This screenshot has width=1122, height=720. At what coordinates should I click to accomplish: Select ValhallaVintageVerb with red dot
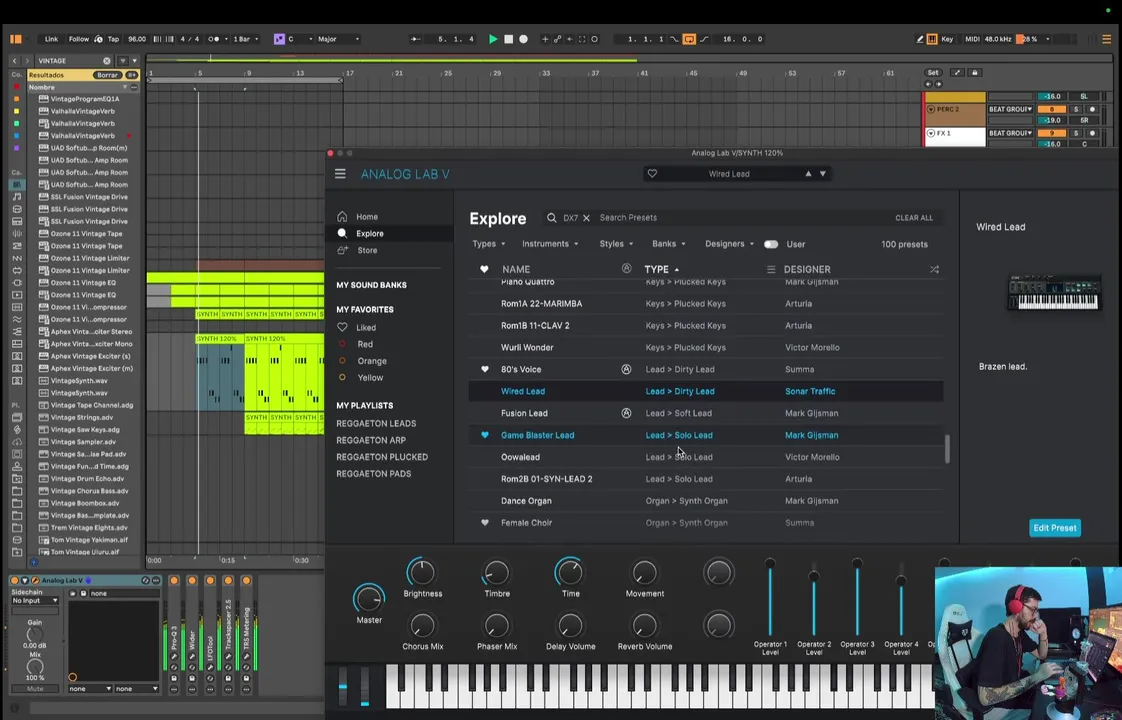tap(82, 135)
